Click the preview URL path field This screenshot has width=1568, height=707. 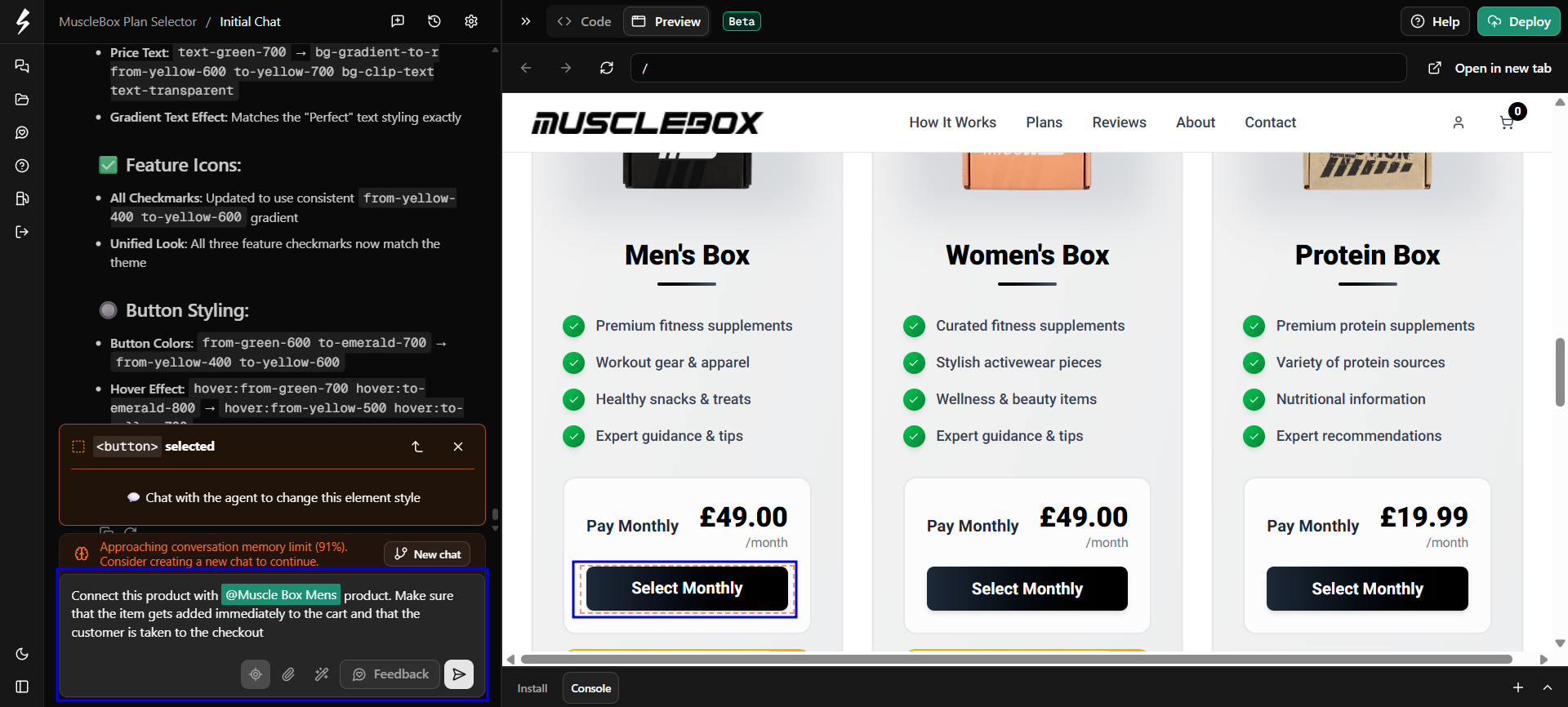[x=1018, y=68]
